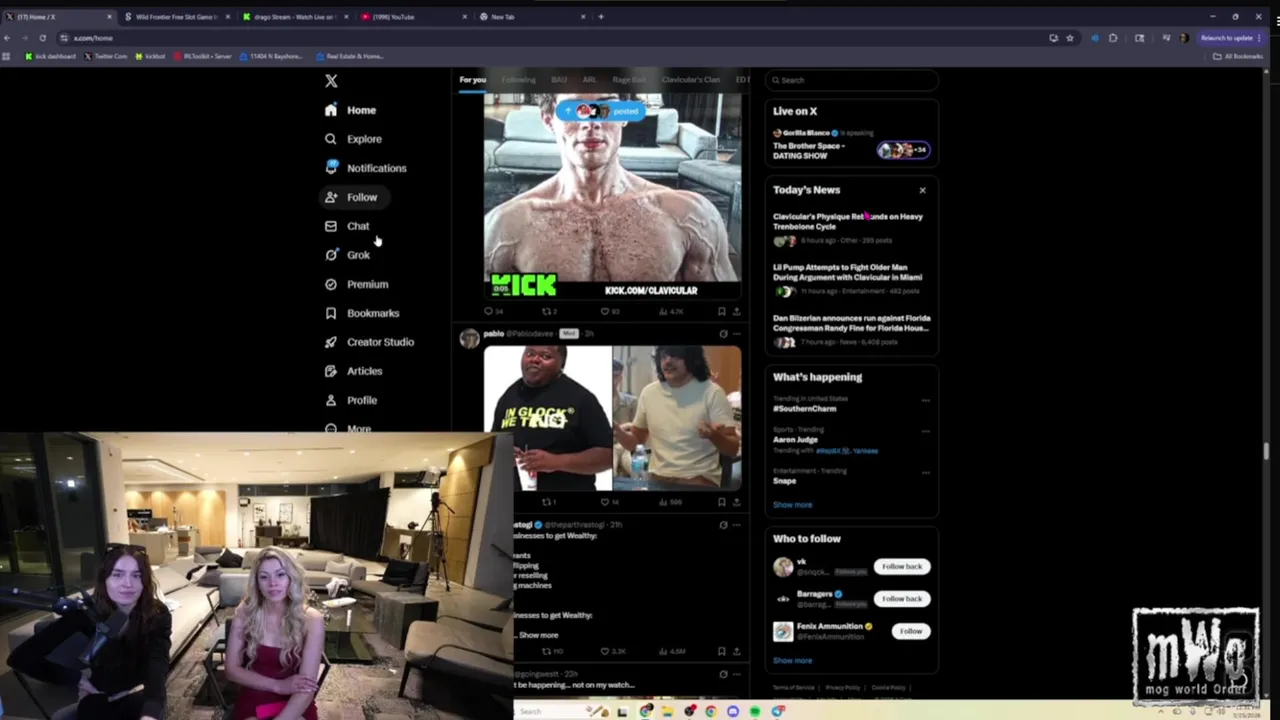This screenshot has width=1280, height=720.
Task: Open options for Aaron Judge trend
Action: 925,431
